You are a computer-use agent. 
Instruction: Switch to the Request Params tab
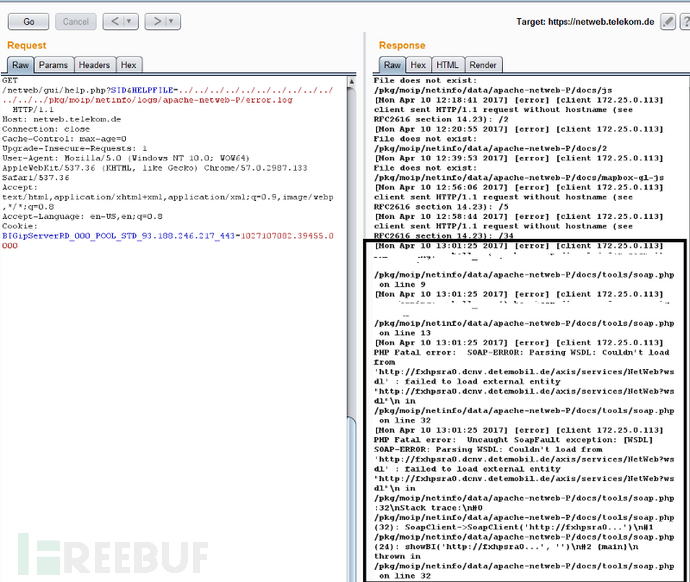53,65
